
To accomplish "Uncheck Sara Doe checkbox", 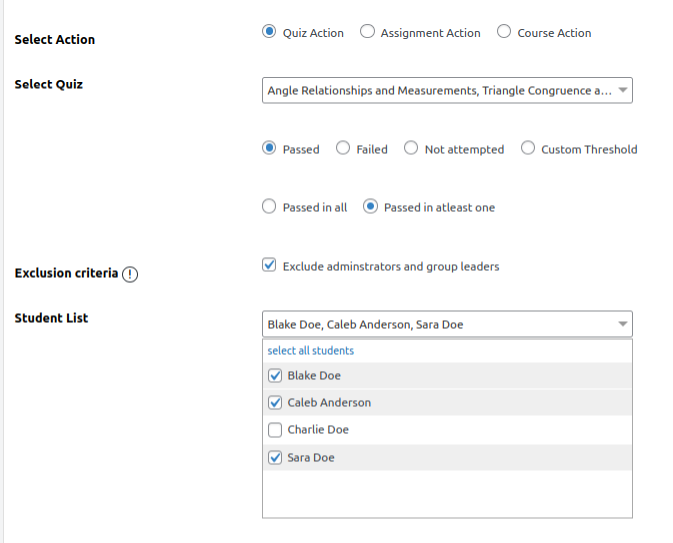I will click(275, 458).
